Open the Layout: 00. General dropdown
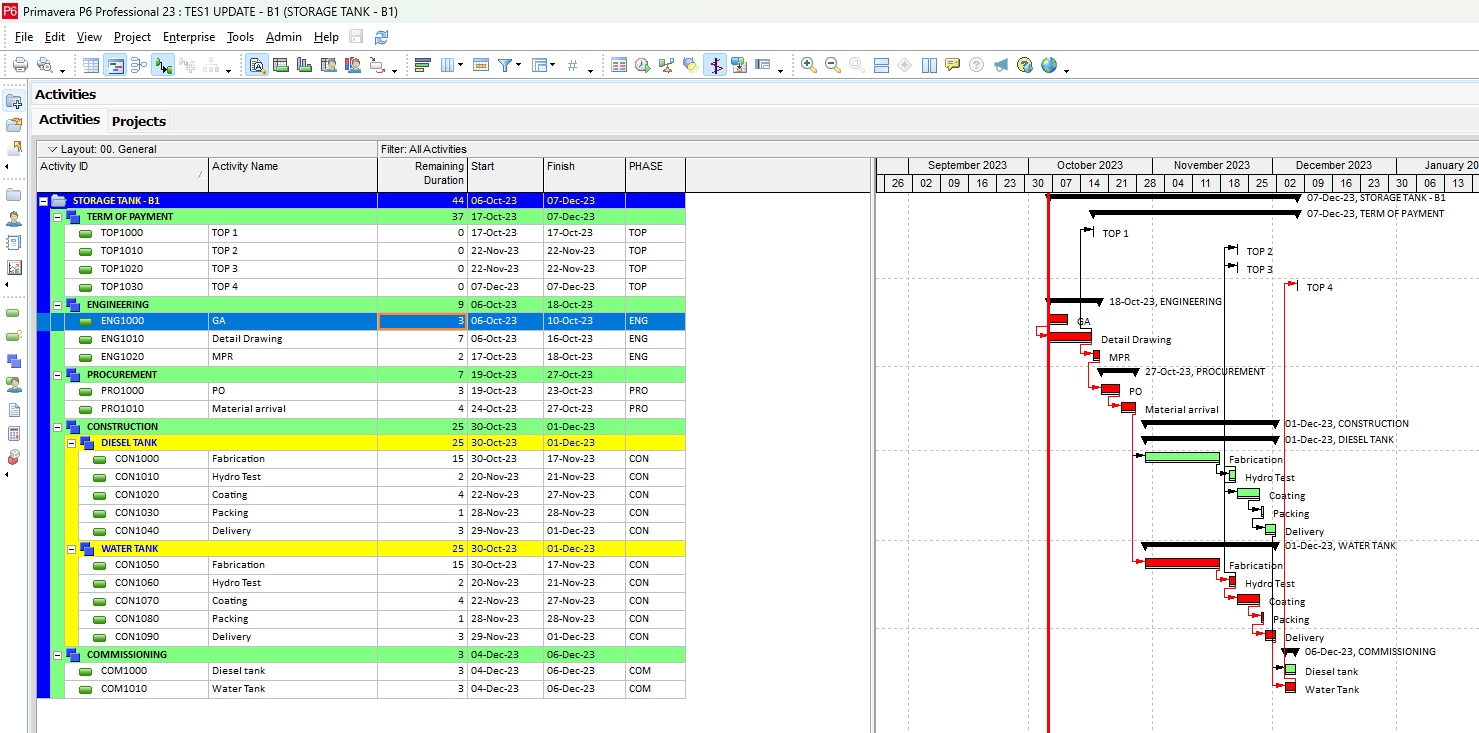The image size is (1479, 733). coord(50,149)
